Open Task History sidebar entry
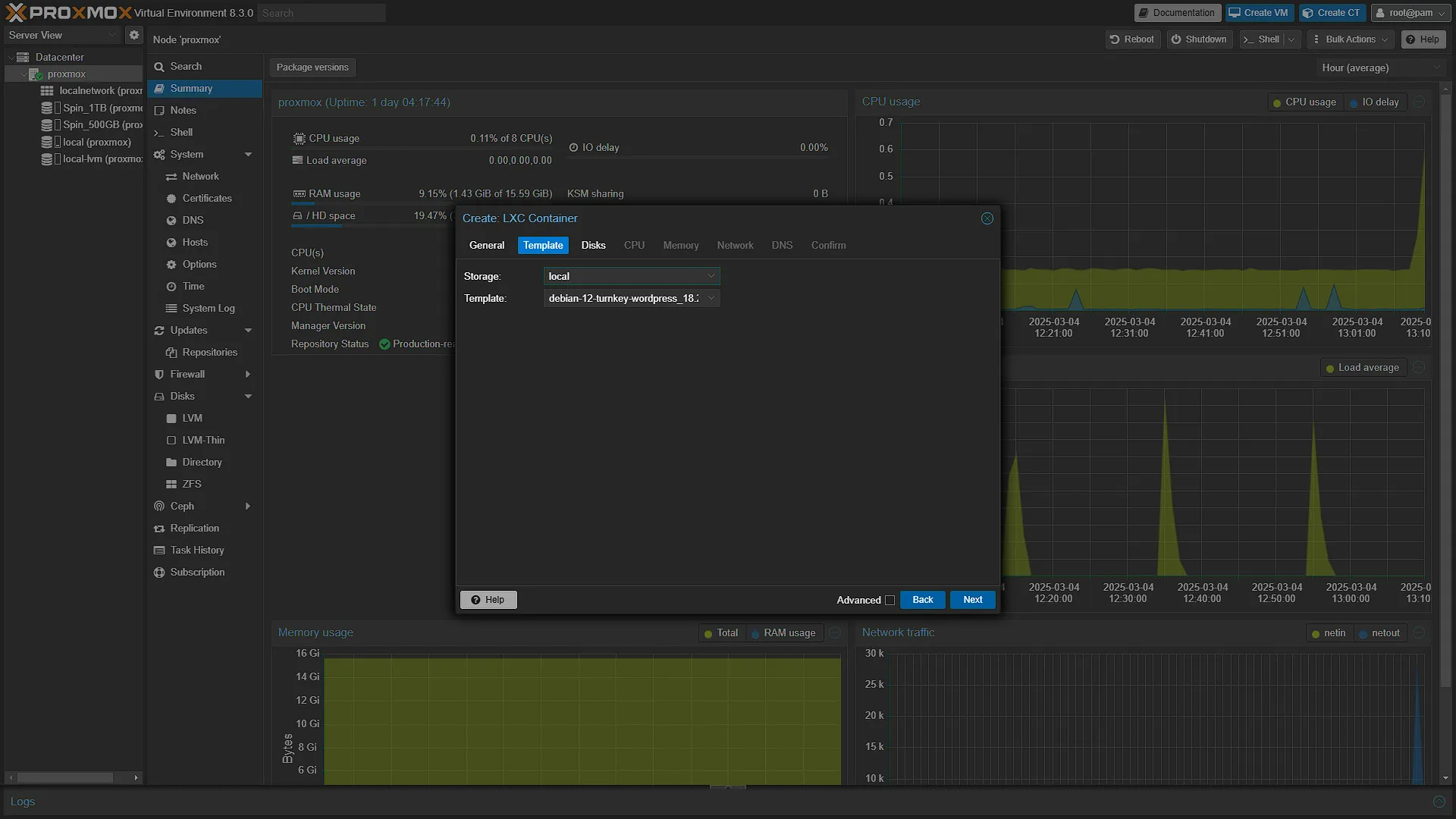This screenshot has width=1456, height=819. coord(197,550)
